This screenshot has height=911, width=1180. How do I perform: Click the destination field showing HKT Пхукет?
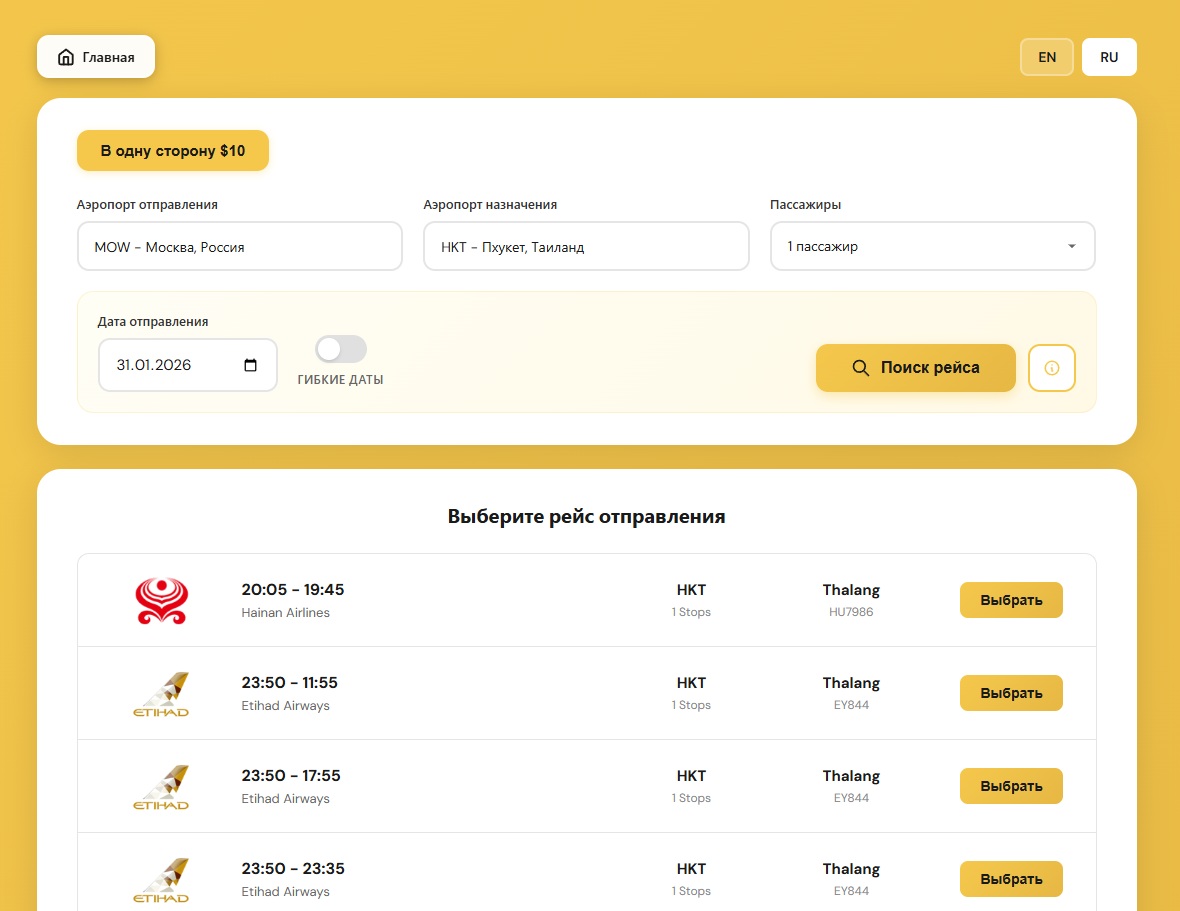[586, 246]
